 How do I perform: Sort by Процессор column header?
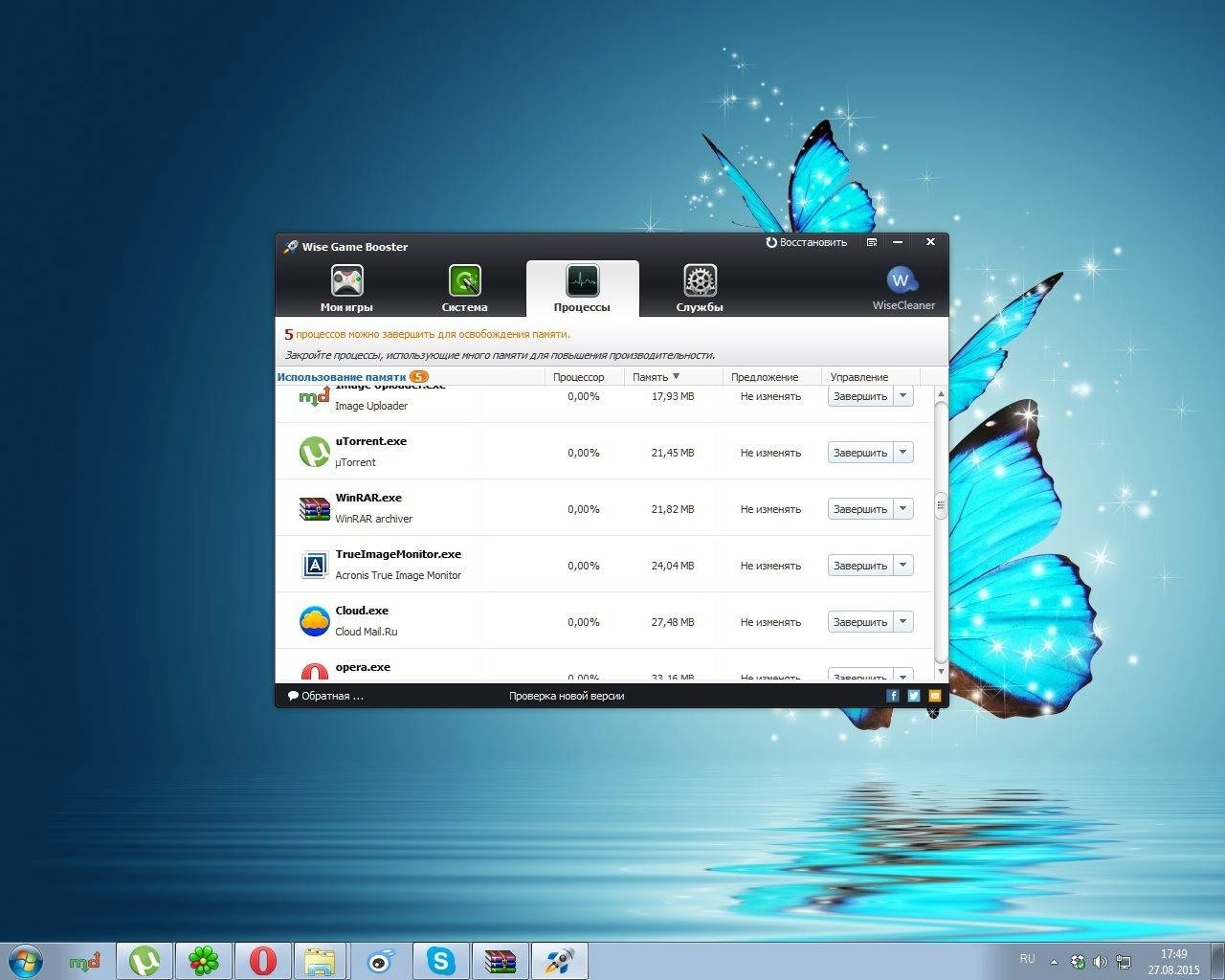click(579, 377)
